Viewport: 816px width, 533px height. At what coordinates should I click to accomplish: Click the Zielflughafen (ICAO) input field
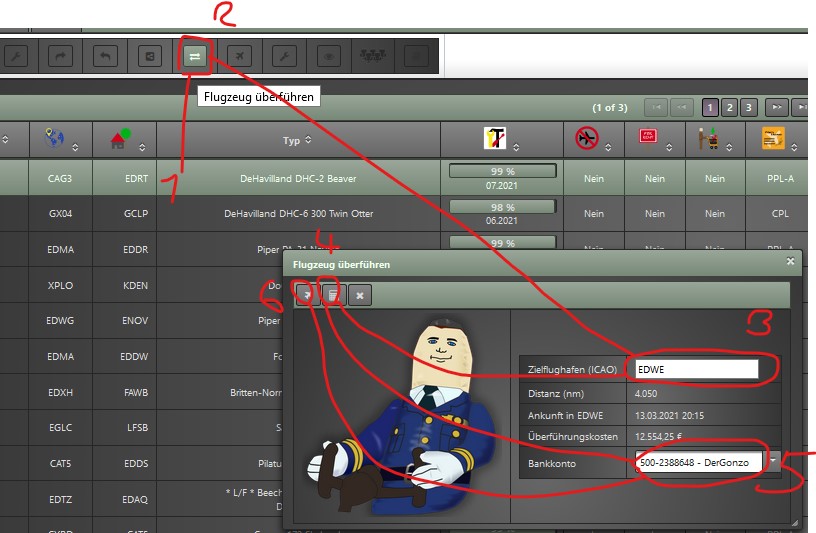coord(696,369)
